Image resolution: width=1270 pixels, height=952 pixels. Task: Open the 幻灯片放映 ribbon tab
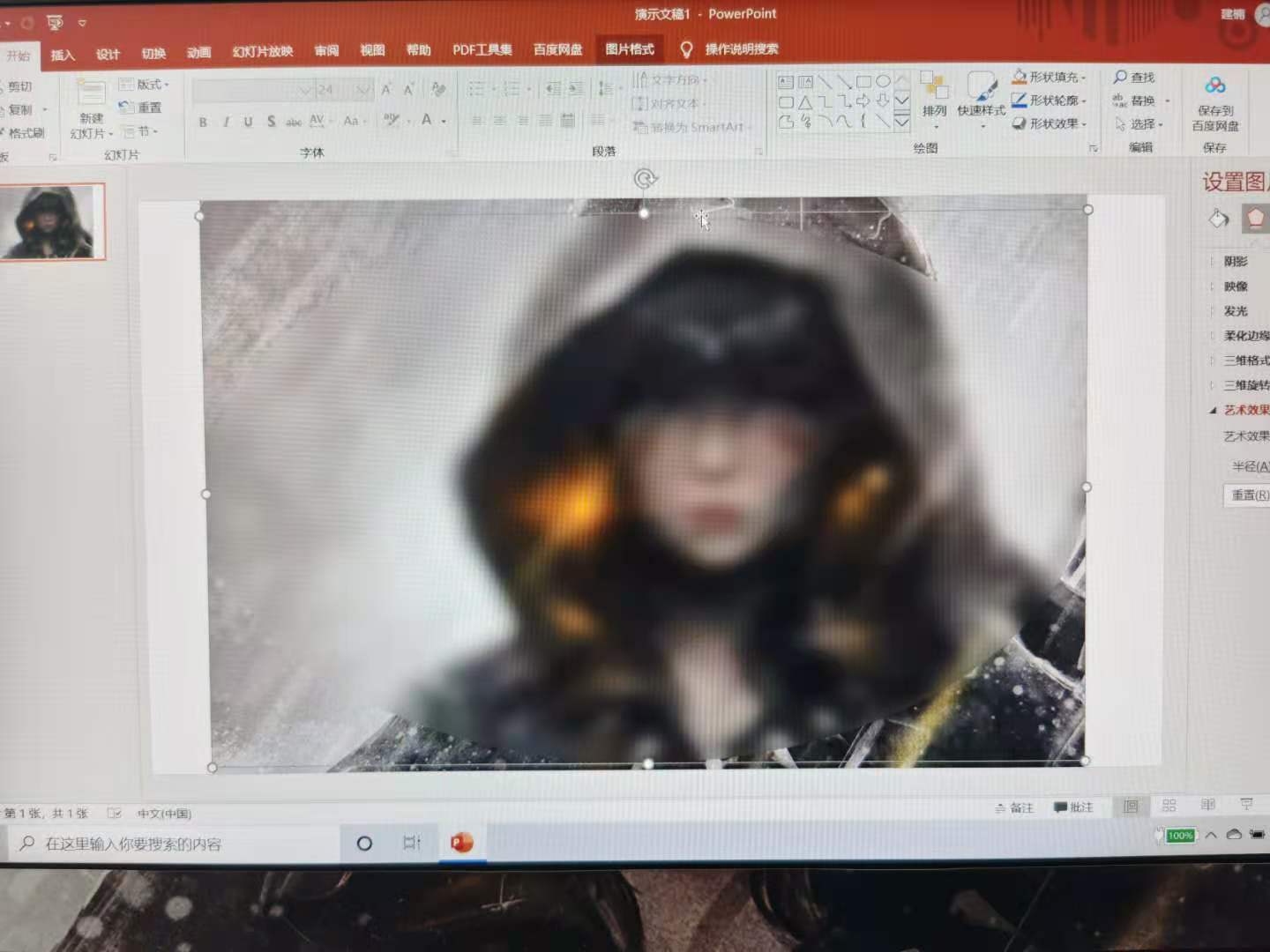(262, 51)
